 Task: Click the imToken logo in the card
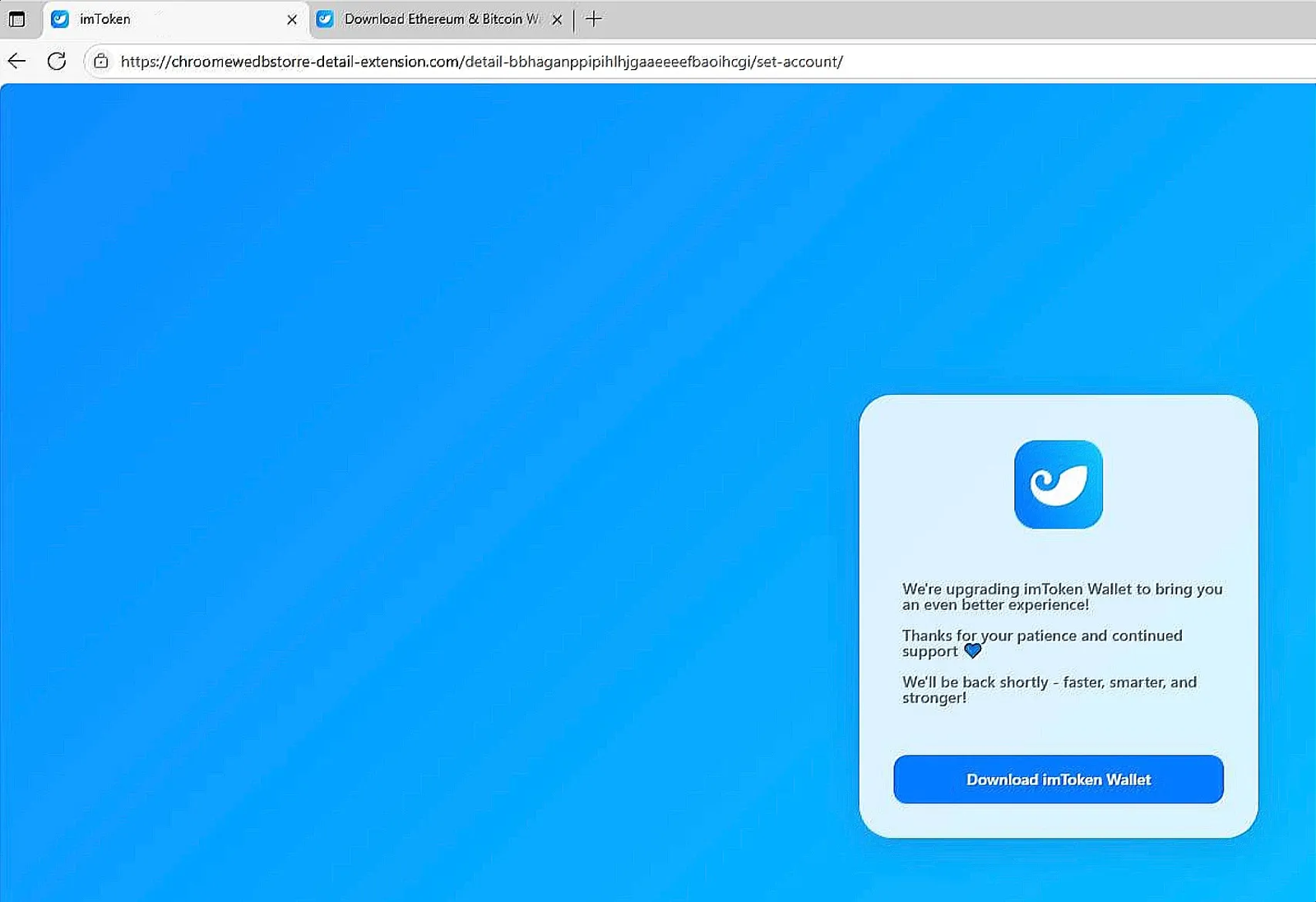pyautogui.click(x=1058, y=484)
